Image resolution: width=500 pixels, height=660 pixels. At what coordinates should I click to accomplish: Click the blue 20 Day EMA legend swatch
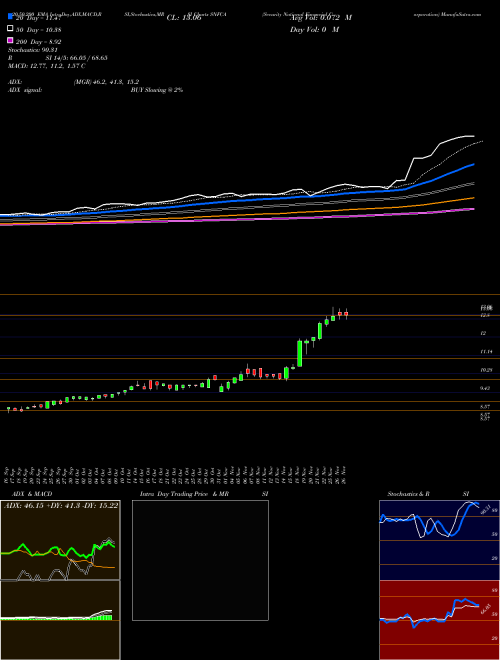pyautogui.click(x=10, y=16)
